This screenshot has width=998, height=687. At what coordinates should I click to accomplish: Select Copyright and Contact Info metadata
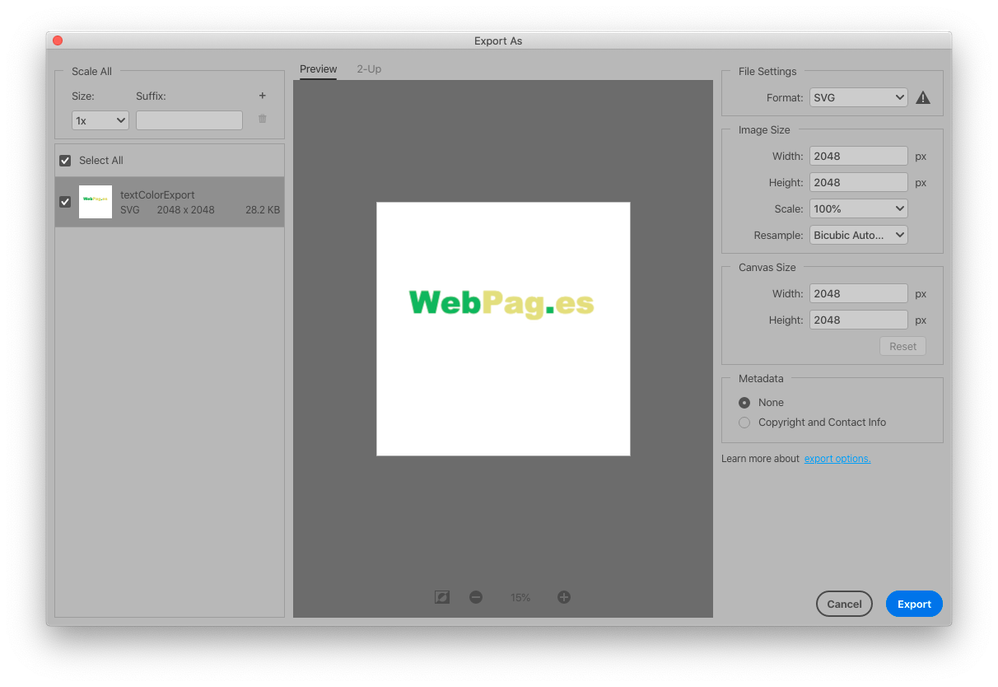(x=744, y=422)
